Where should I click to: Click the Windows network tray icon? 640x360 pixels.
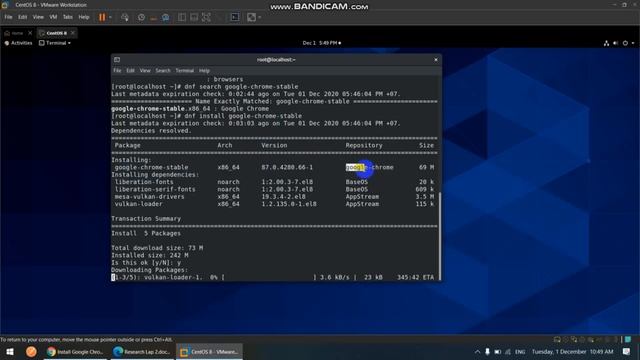click(x=508, y=351)
